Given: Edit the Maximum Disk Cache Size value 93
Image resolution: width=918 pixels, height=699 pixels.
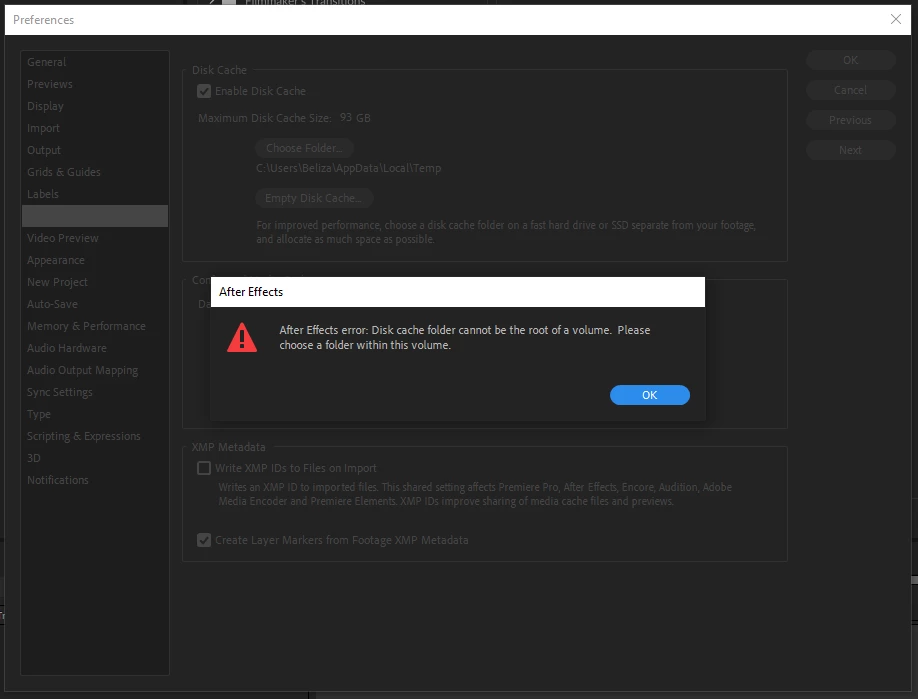Looking at the screenshot, I should click(x=345, y=118).
